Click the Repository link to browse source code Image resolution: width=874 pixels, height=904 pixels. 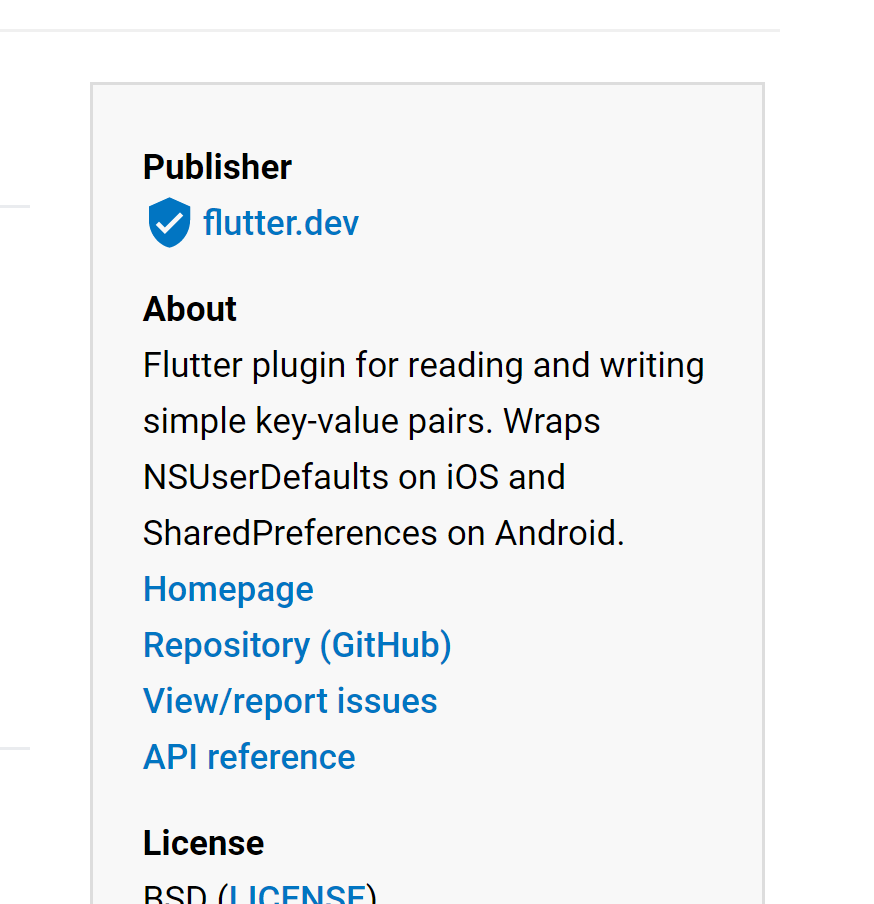pyautogui.click(x=297, y=644)
